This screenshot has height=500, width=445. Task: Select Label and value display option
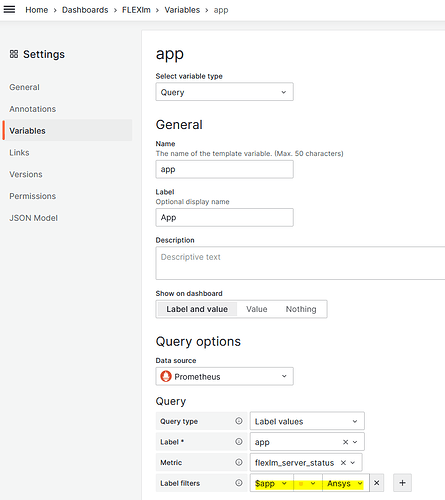tap(197, 309)
